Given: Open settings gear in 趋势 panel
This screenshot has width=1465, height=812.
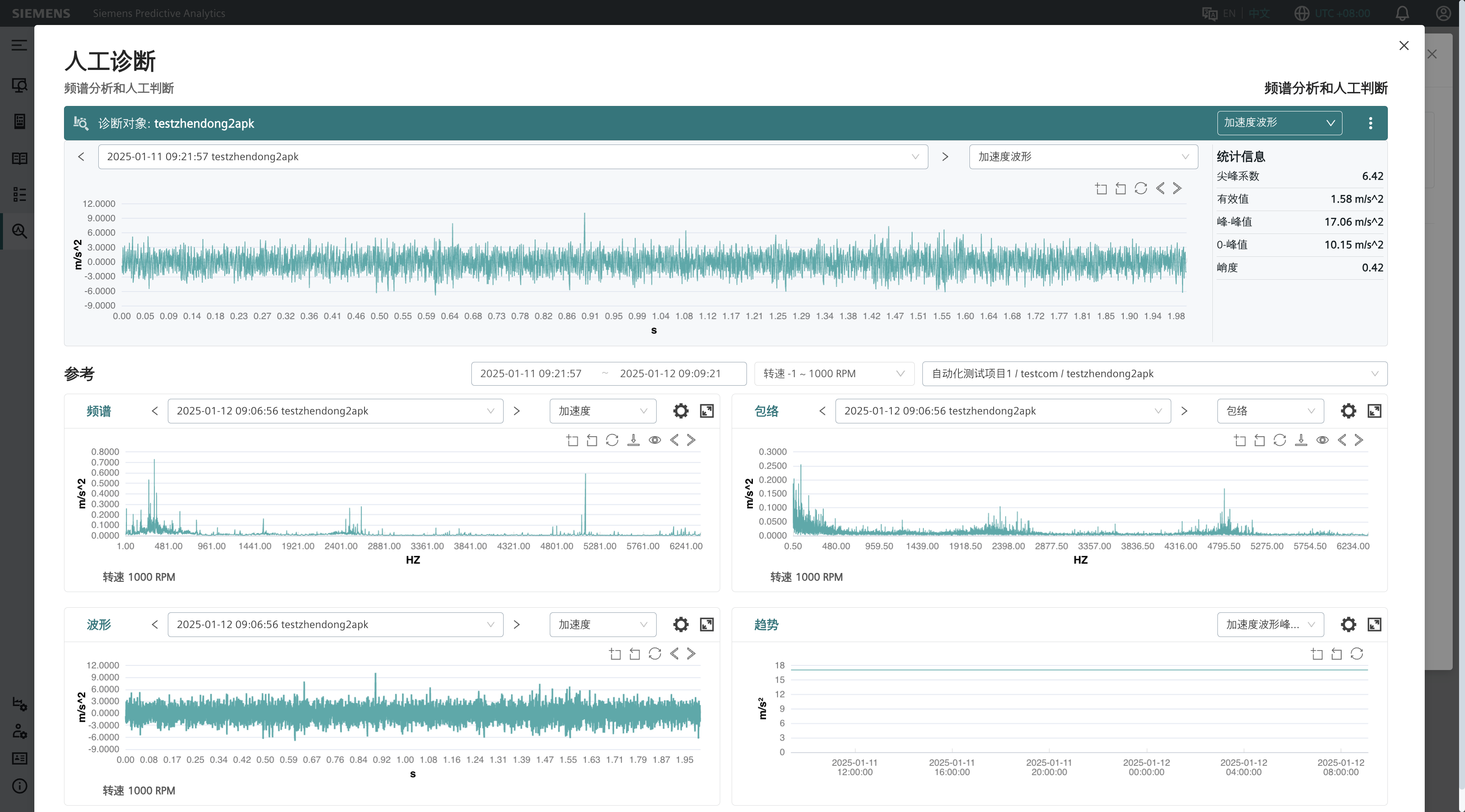Looking at the screenshot, I should coord(1348,624).
